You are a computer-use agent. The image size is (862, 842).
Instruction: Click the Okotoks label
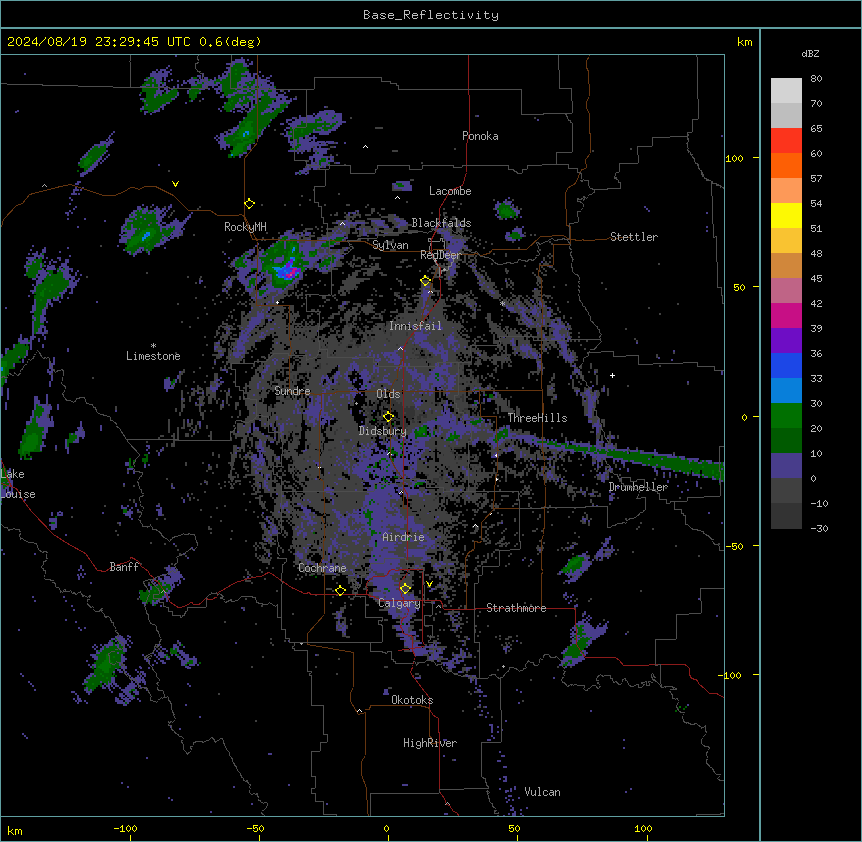pyautogui.click(x=412, y=700)
